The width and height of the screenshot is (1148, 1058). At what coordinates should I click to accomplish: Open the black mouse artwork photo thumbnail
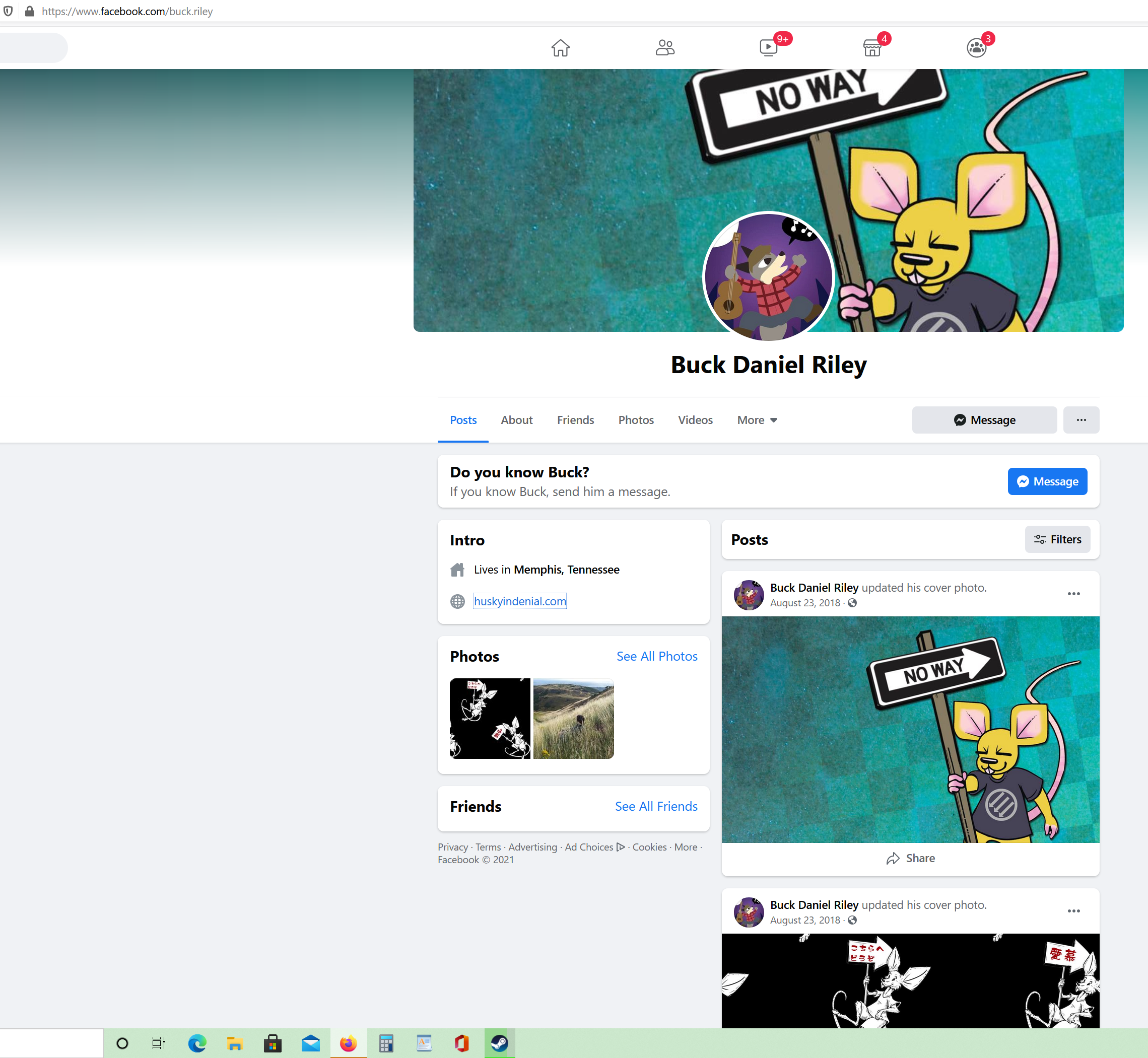[x=490, y=719]
